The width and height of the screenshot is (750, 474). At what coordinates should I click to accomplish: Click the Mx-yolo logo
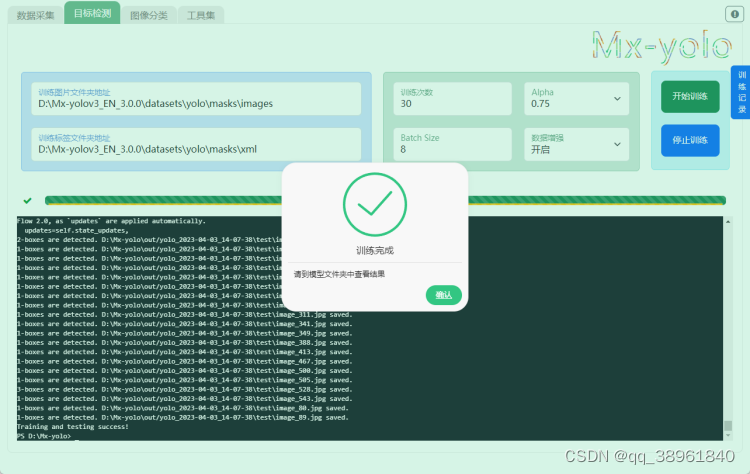(662, 46)
